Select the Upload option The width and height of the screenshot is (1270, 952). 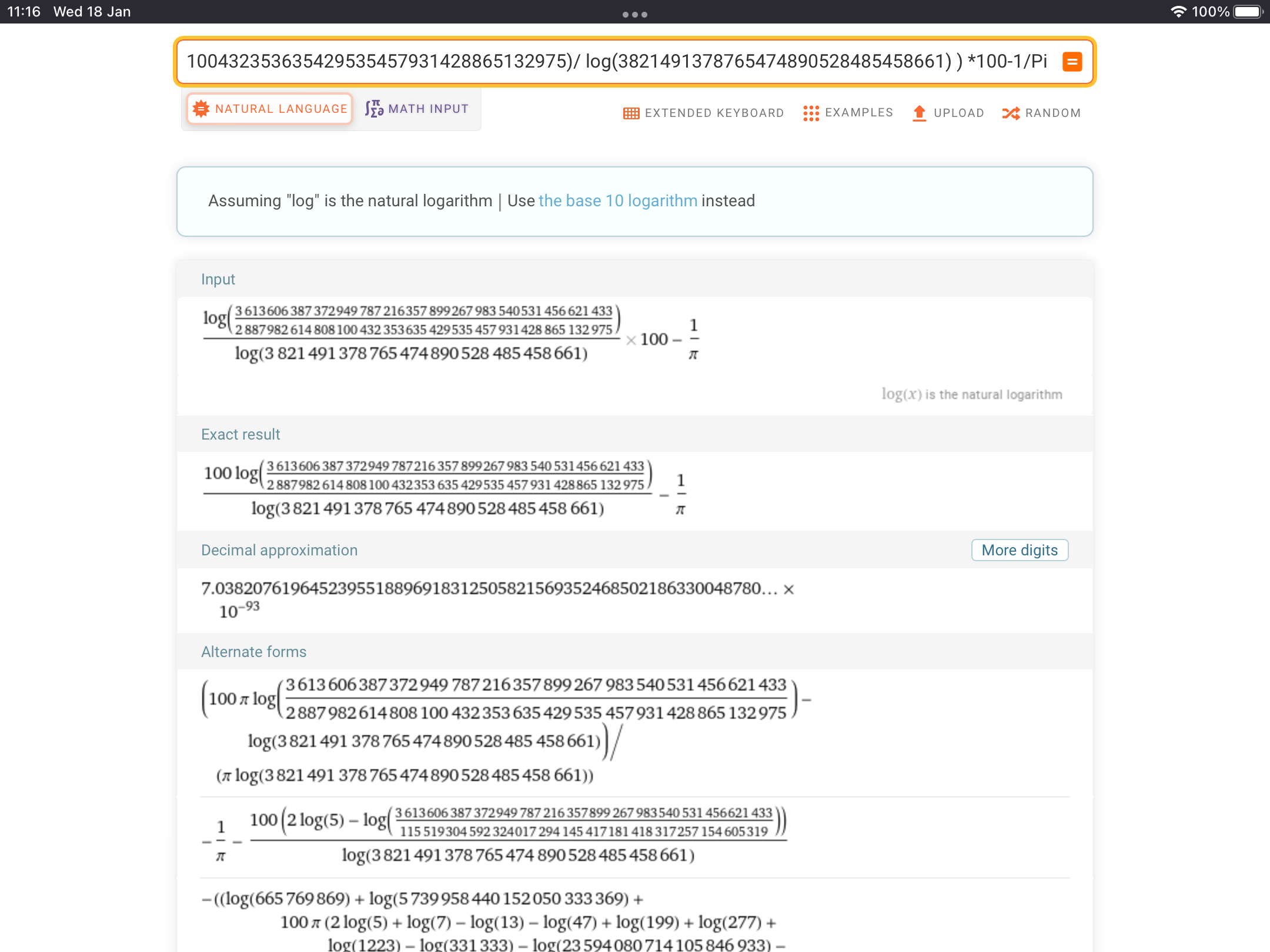point(958,113)
